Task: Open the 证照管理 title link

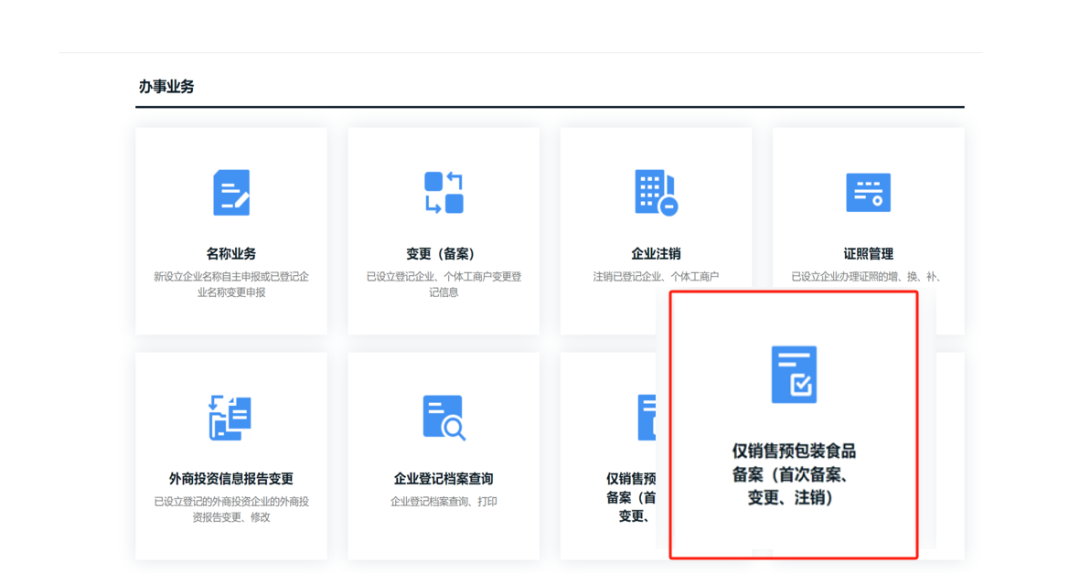Action: click(x=868, y=254)
